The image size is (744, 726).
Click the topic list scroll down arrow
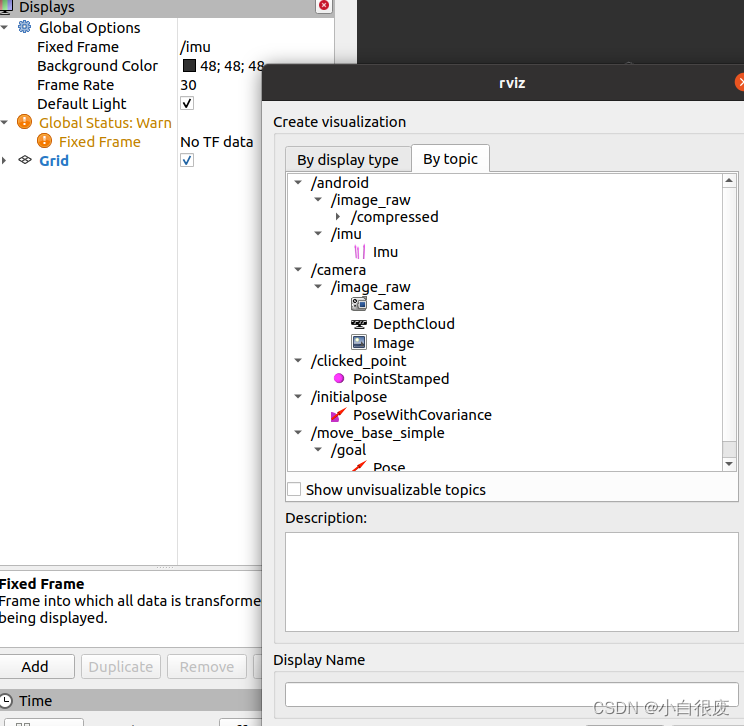pos(729,464)
